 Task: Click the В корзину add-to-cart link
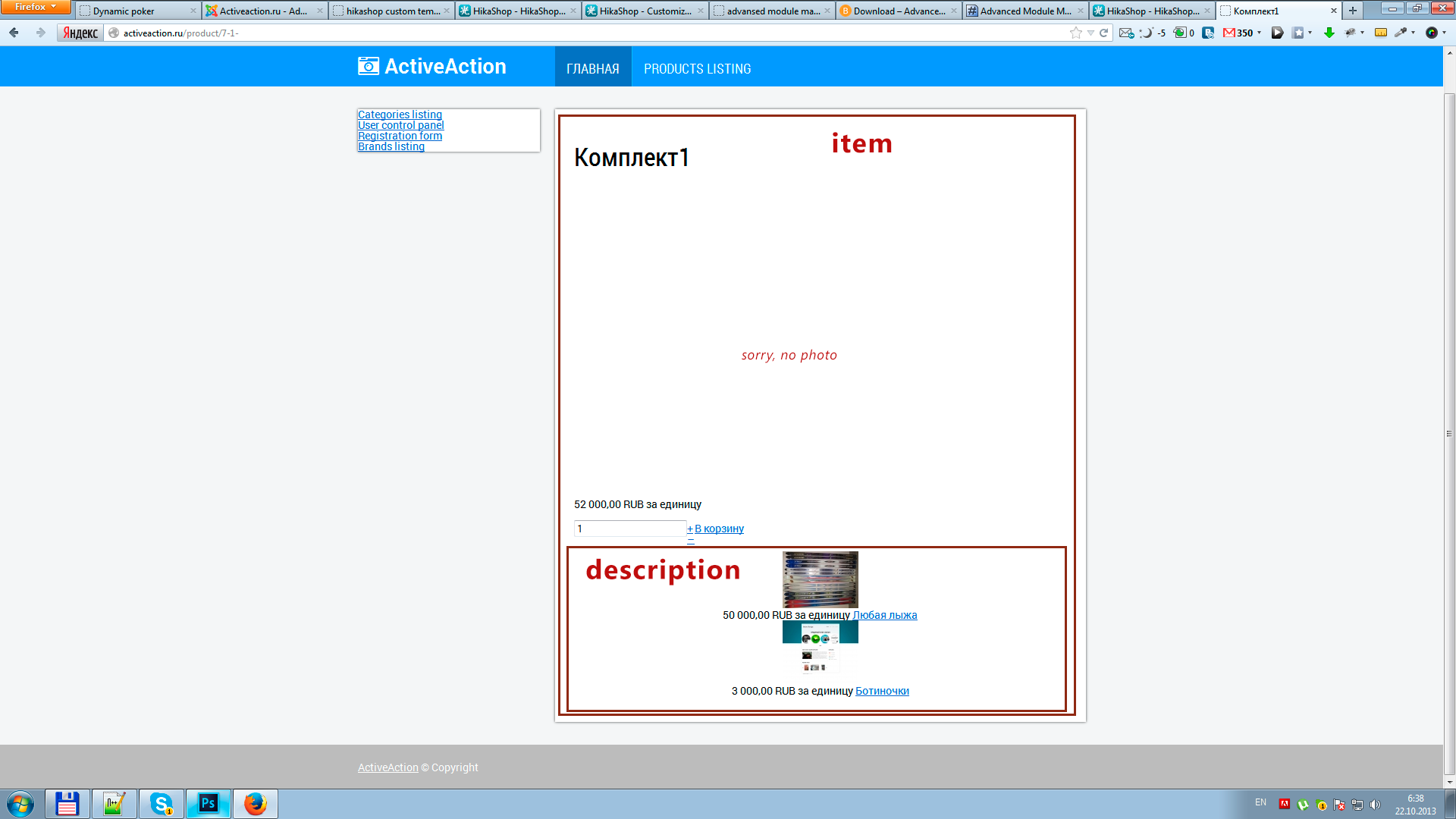(x=719, y=529)
